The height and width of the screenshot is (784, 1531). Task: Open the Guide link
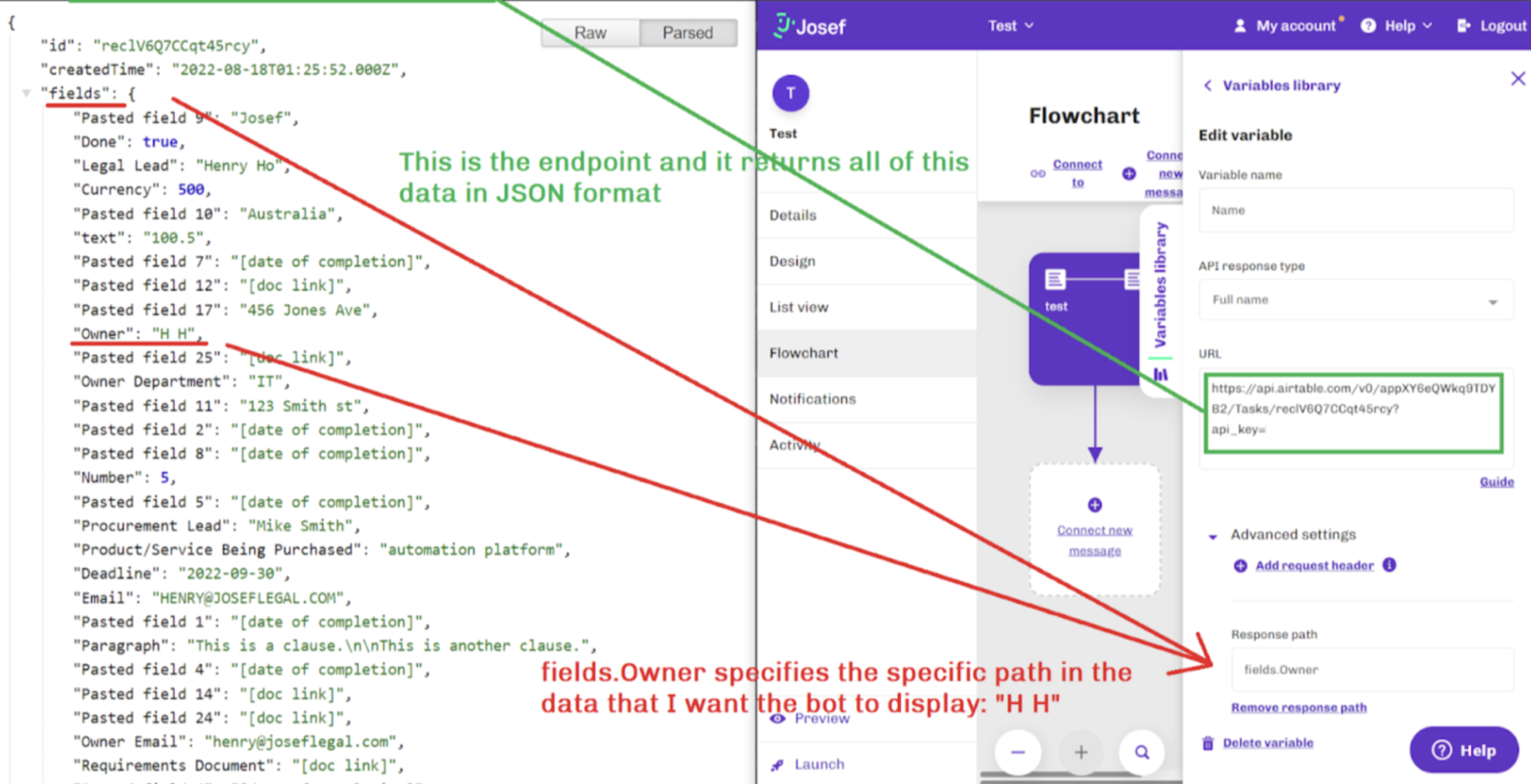[x=1497, y=482]
